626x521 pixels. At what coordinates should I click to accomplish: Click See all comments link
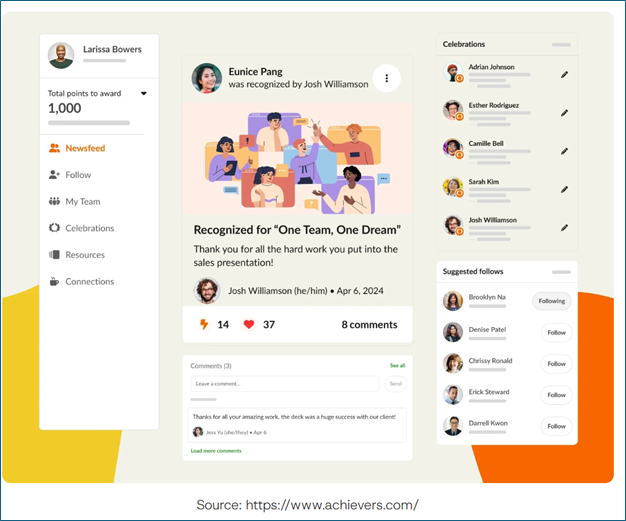[x=397, y=366]
